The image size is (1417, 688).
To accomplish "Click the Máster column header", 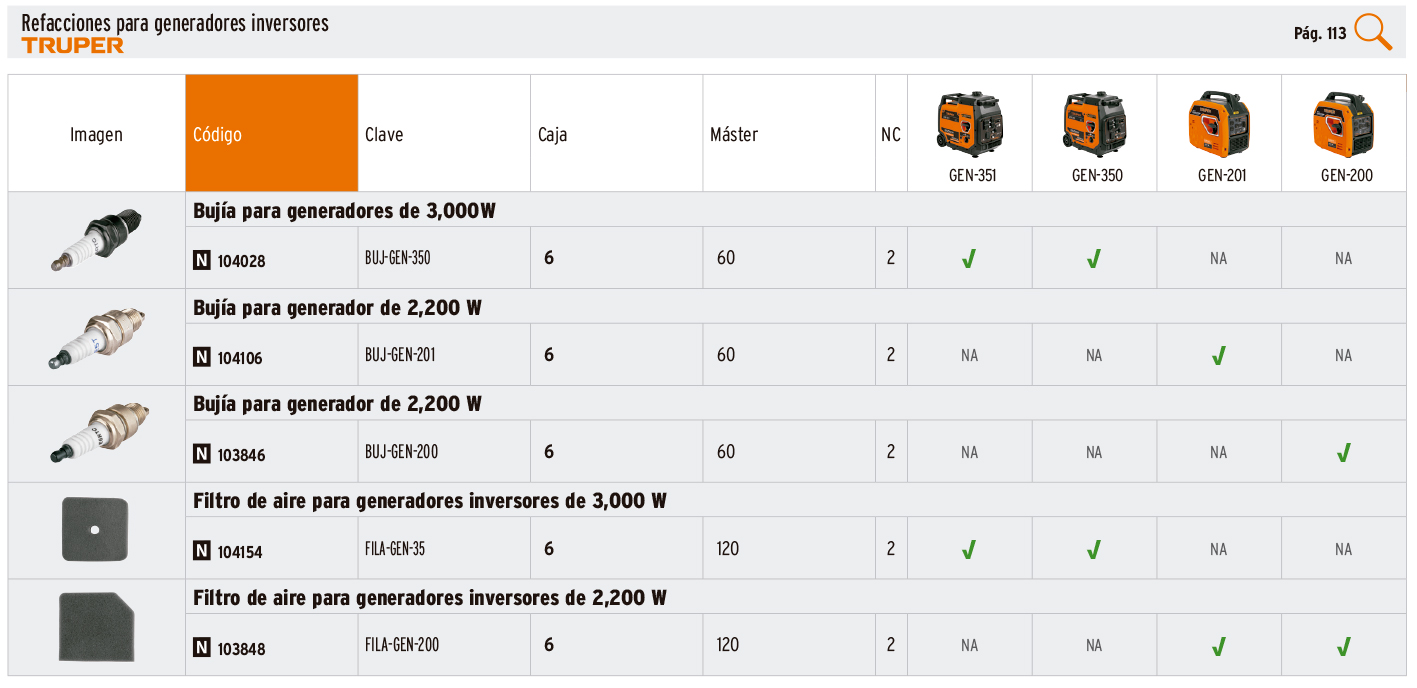I will [x=734, y=134].
